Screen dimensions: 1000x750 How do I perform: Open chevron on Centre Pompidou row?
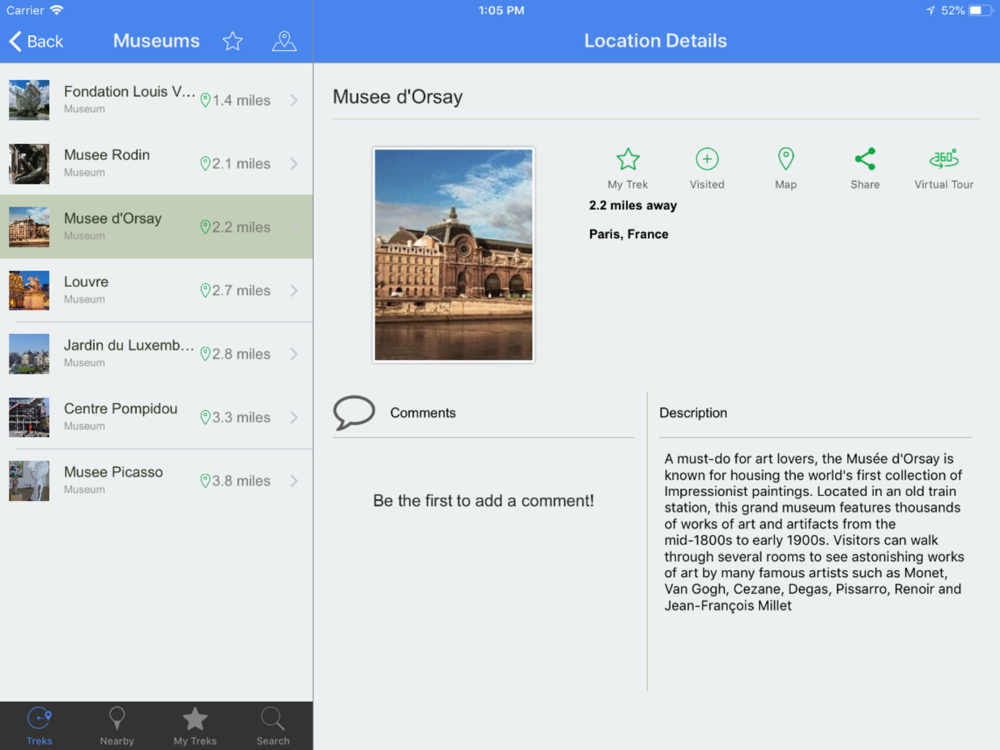click(x=294, y=417)
